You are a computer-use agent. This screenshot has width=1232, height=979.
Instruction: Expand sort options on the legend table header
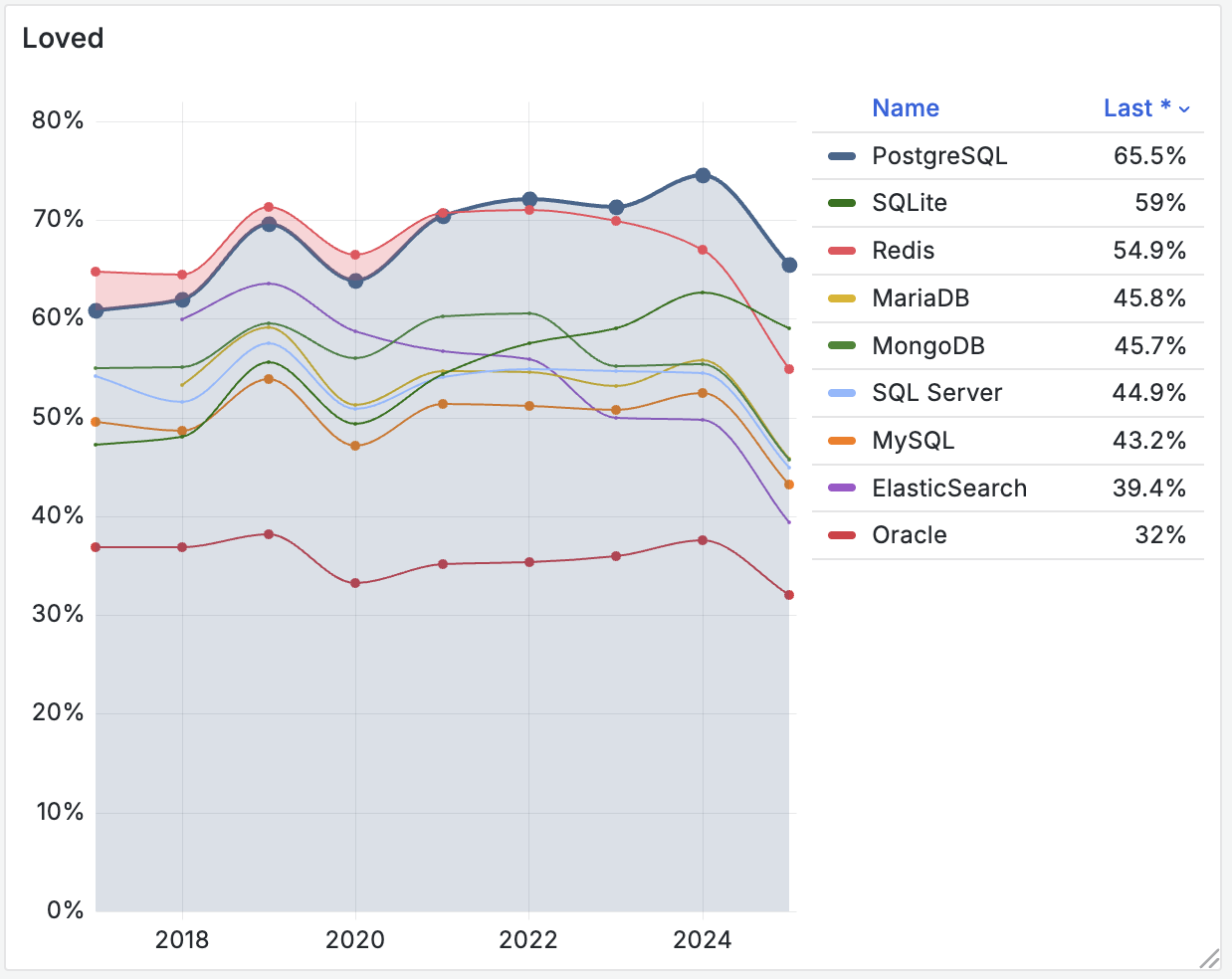[1184, 109]
